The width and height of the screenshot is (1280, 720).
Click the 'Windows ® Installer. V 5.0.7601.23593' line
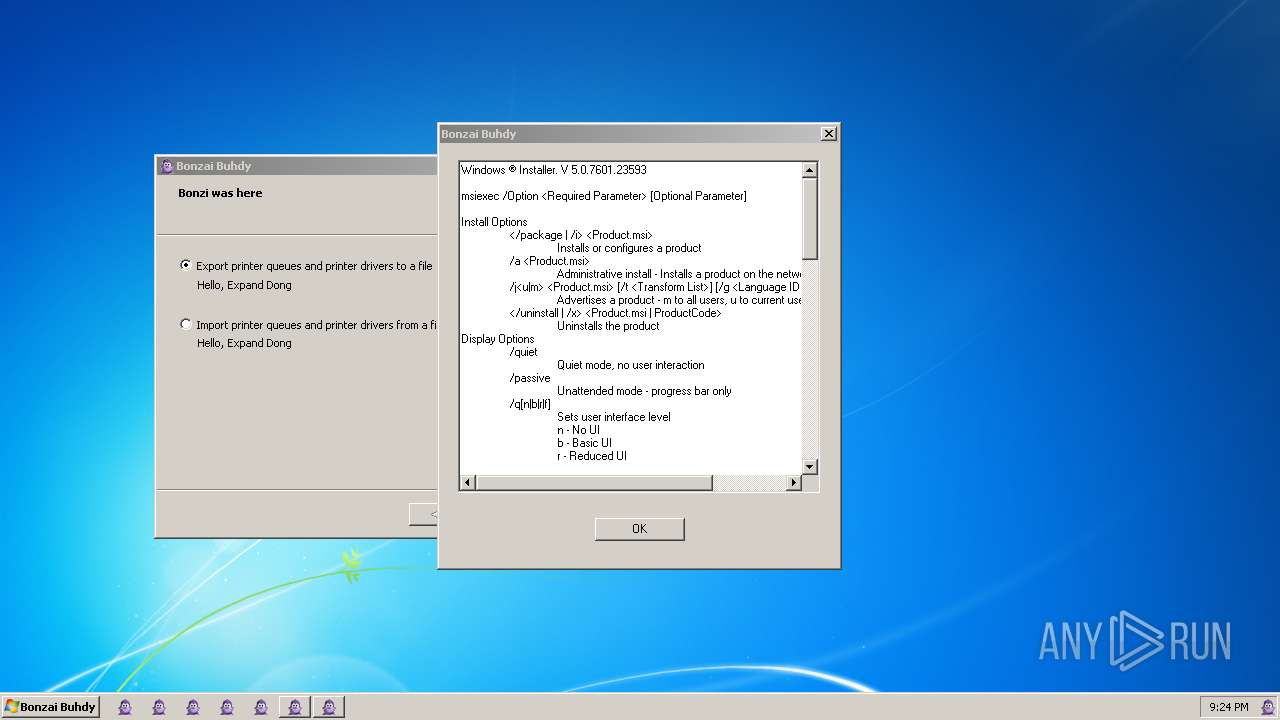(x=554, y=170)
